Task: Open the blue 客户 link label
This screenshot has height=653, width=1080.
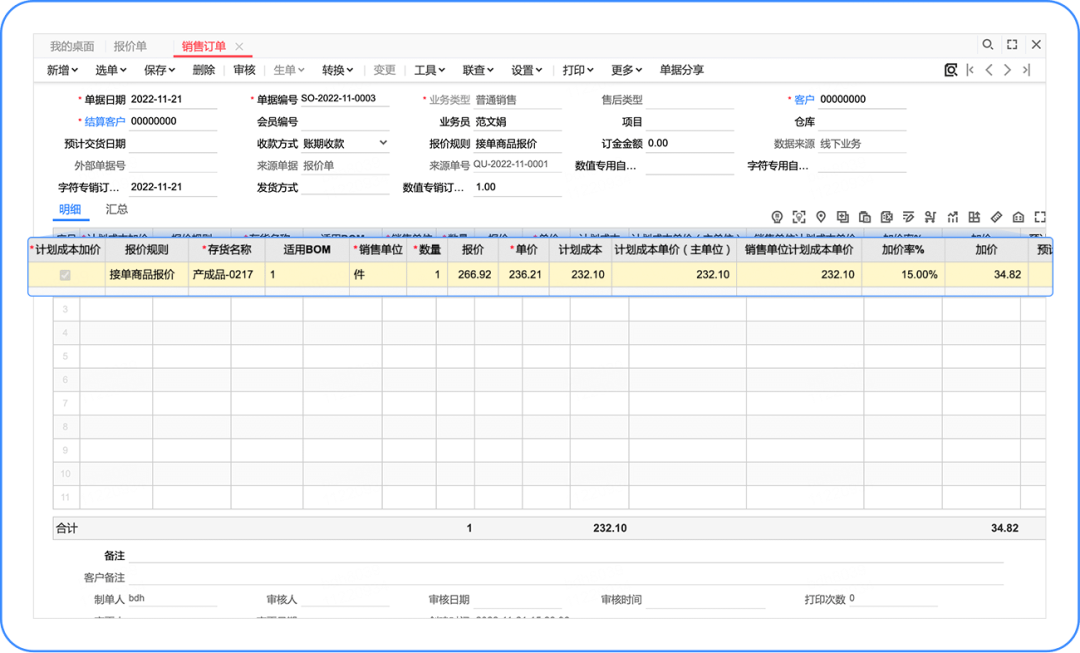Action: (x=804, y=100)
